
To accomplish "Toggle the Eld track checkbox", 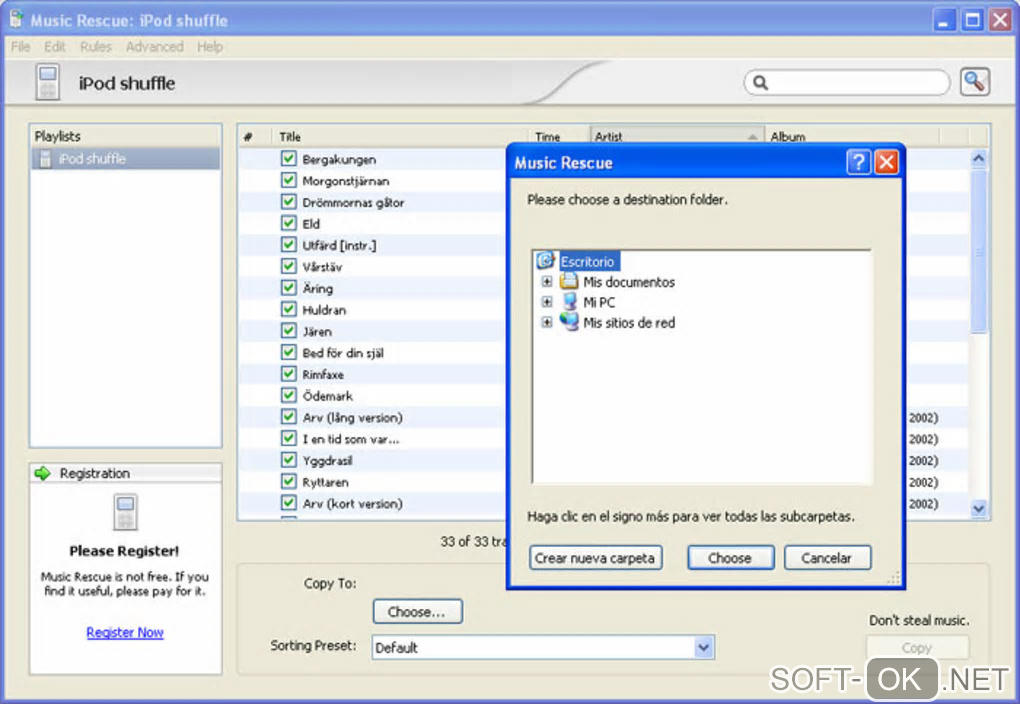I will pos(289,223).
